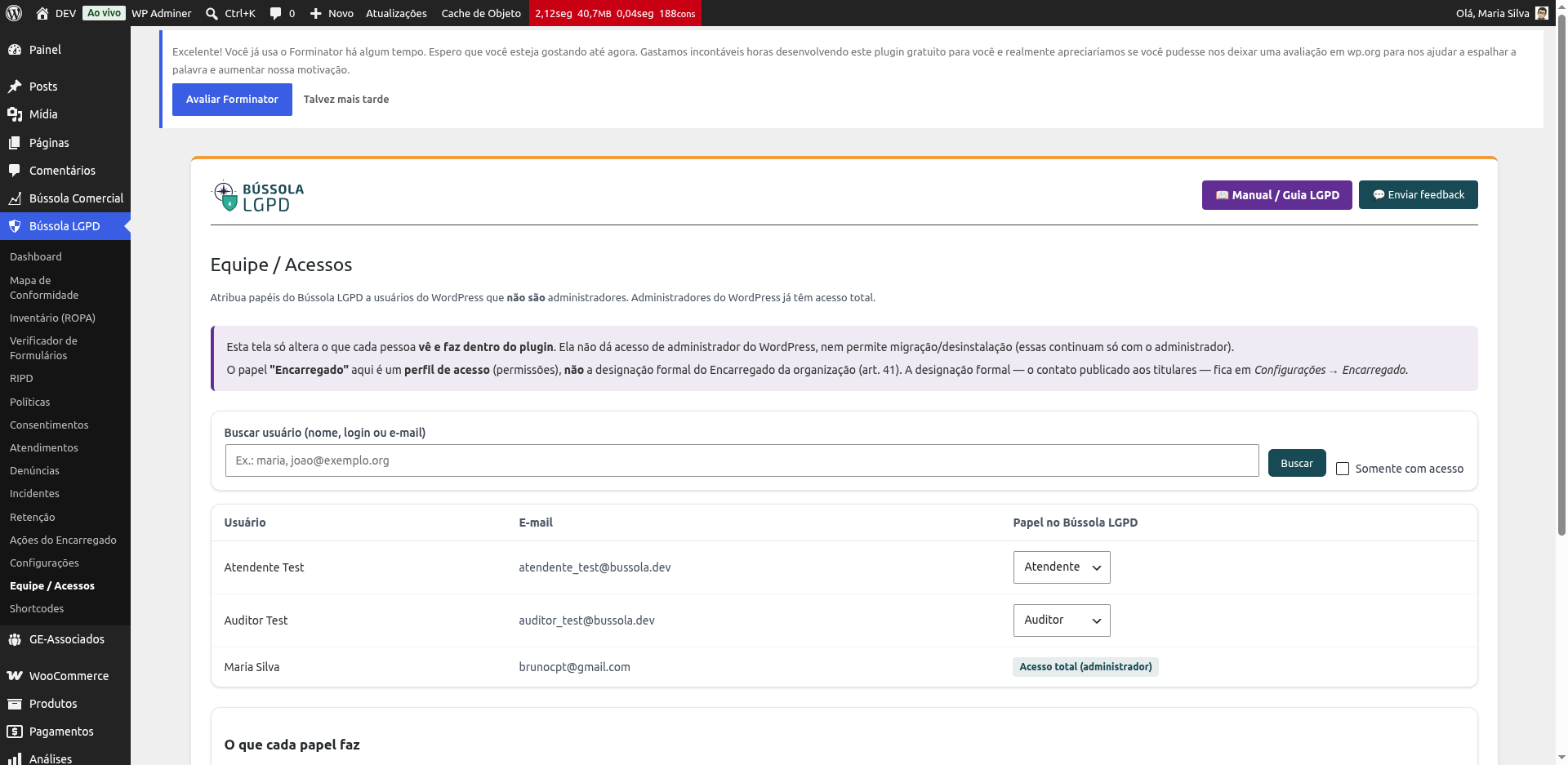
Task: Click the Bússola LGPD compass logo
Action: click(225, 196)
